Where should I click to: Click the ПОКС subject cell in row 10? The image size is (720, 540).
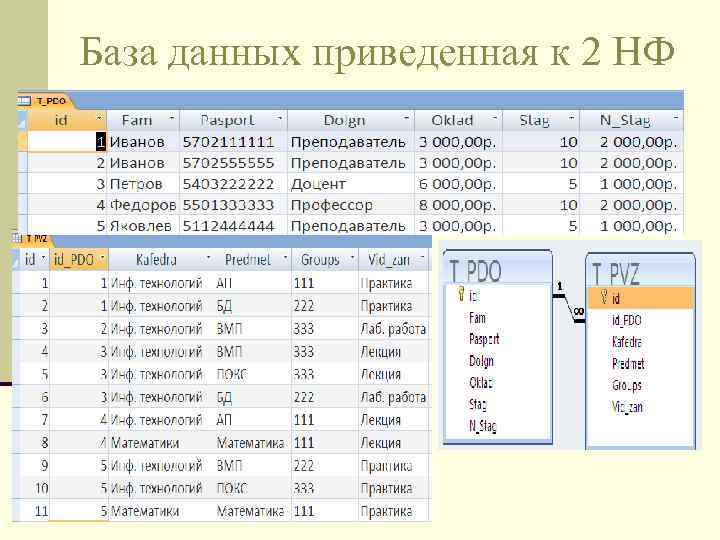coord(253,488)
